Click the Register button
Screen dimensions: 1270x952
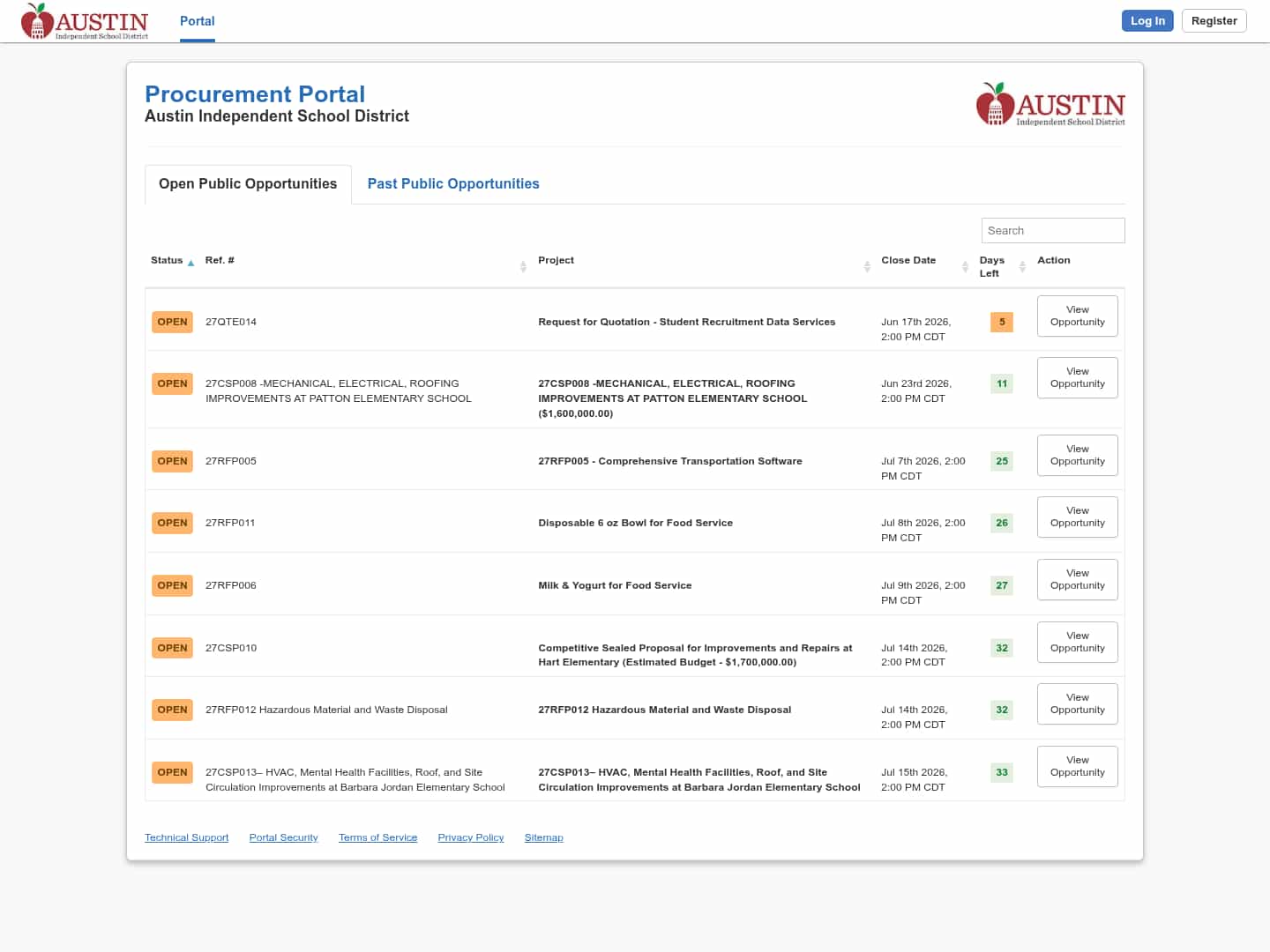point(1214,20)
